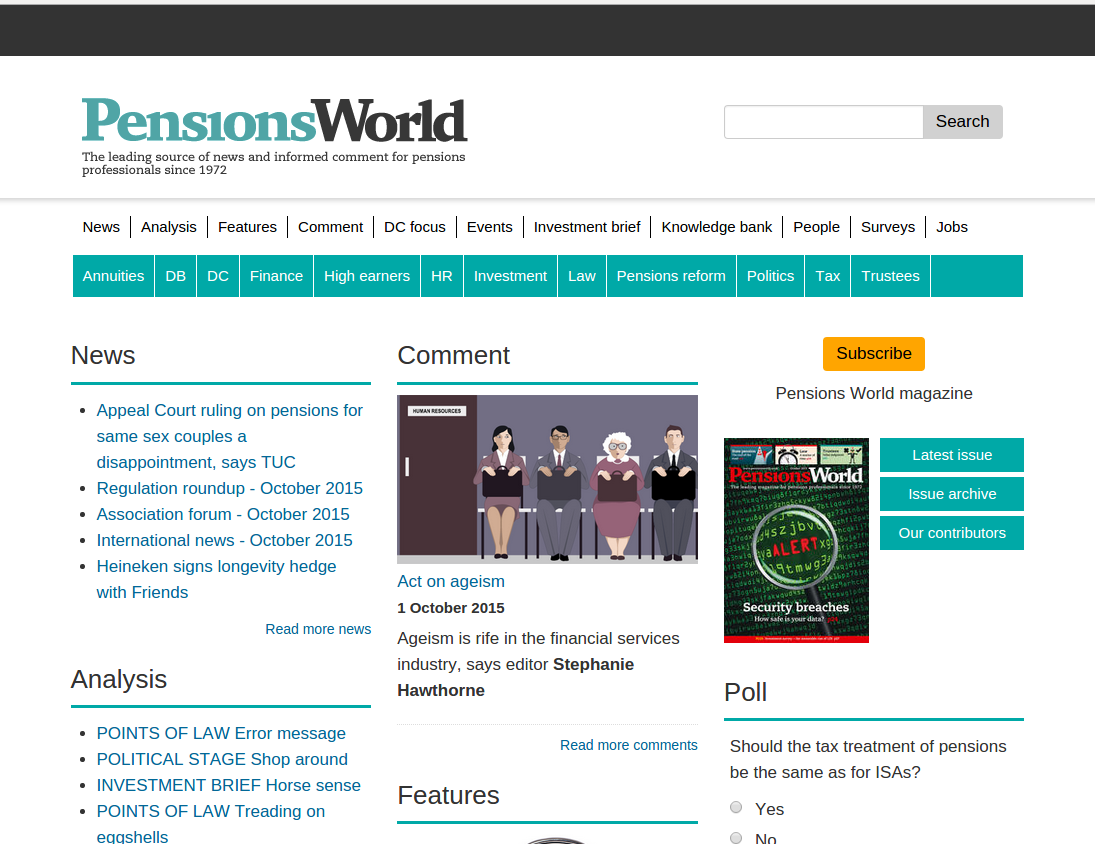
Task: Select the Annuities topic tab
Action: point(113,276)
